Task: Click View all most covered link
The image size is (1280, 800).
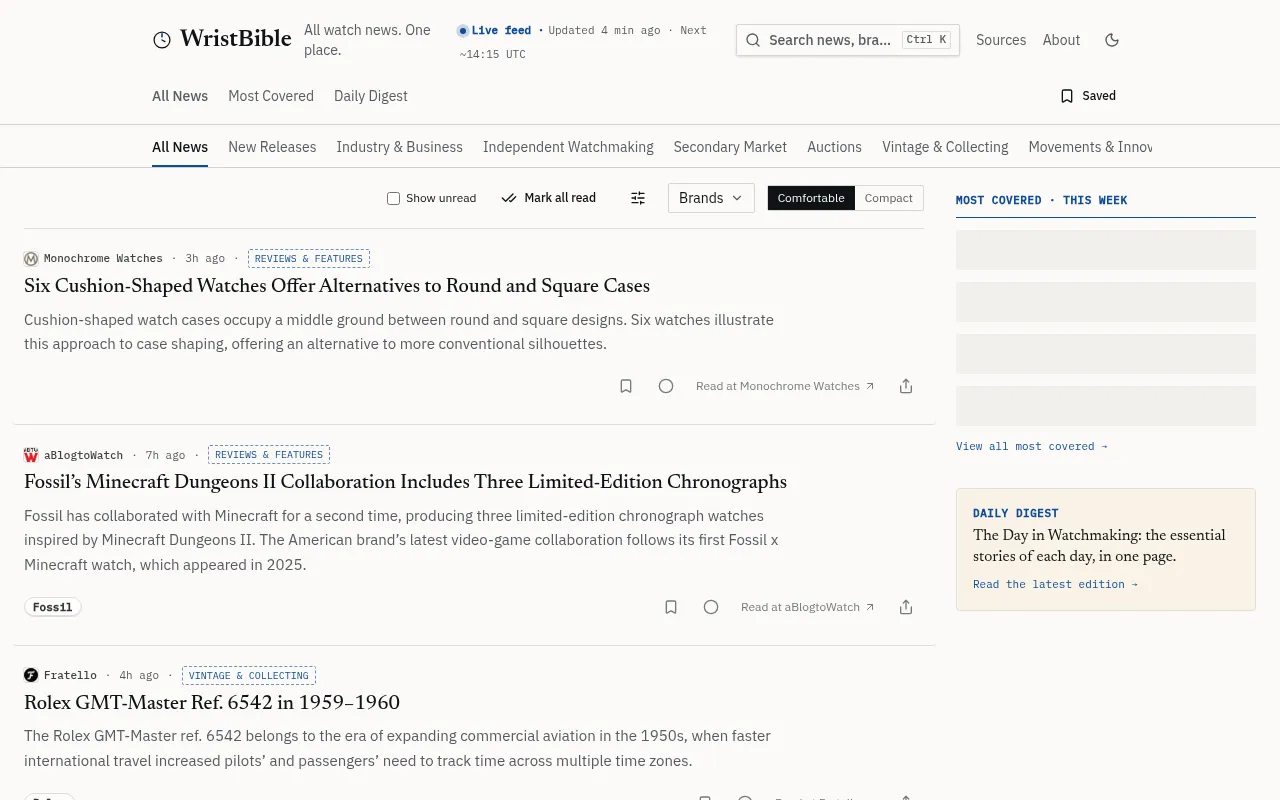Action: point(1032,446)
